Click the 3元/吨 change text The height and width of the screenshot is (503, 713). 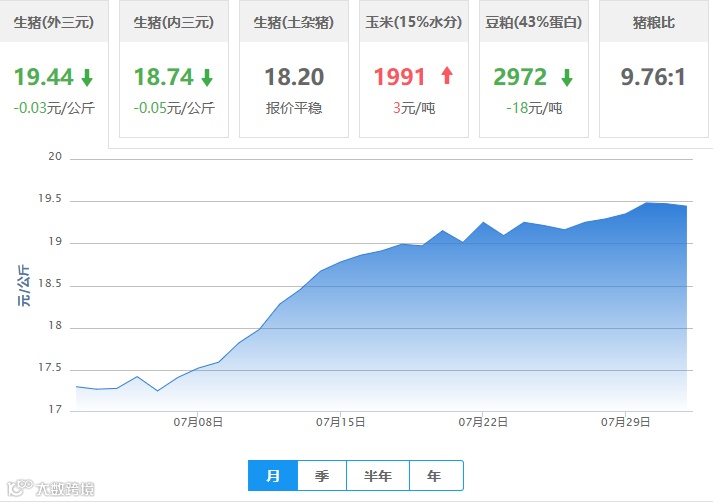(x=414, y=108)
